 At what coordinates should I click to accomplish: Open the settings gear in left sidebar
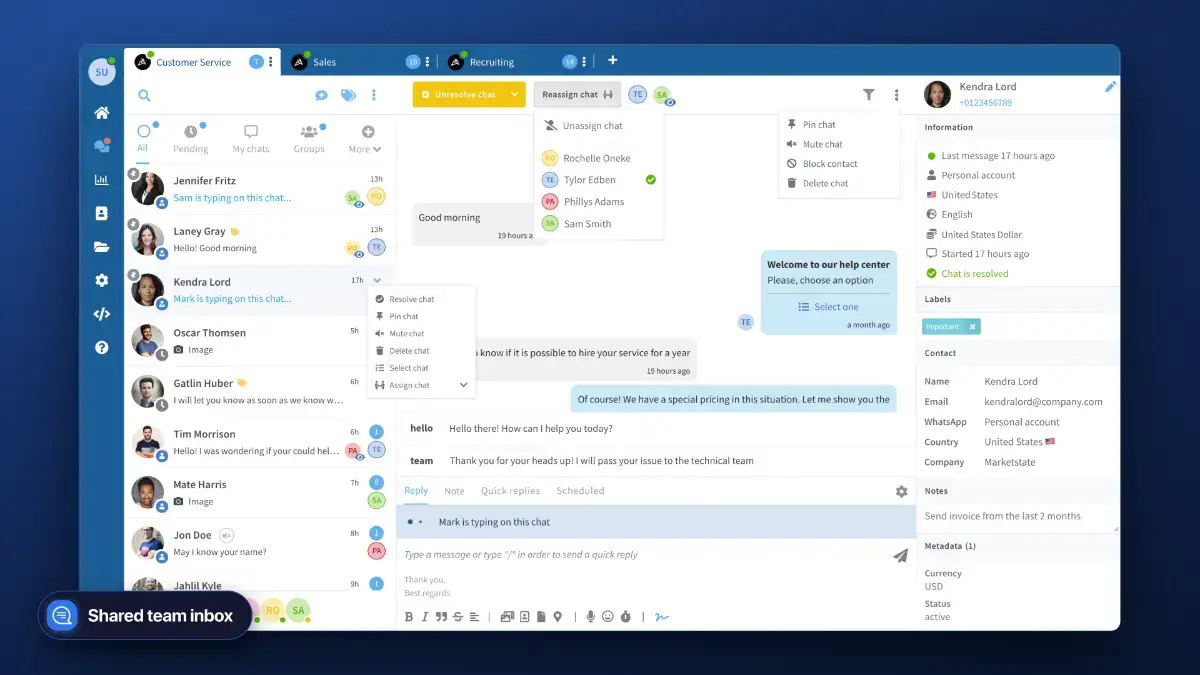(x=101, y=280)
